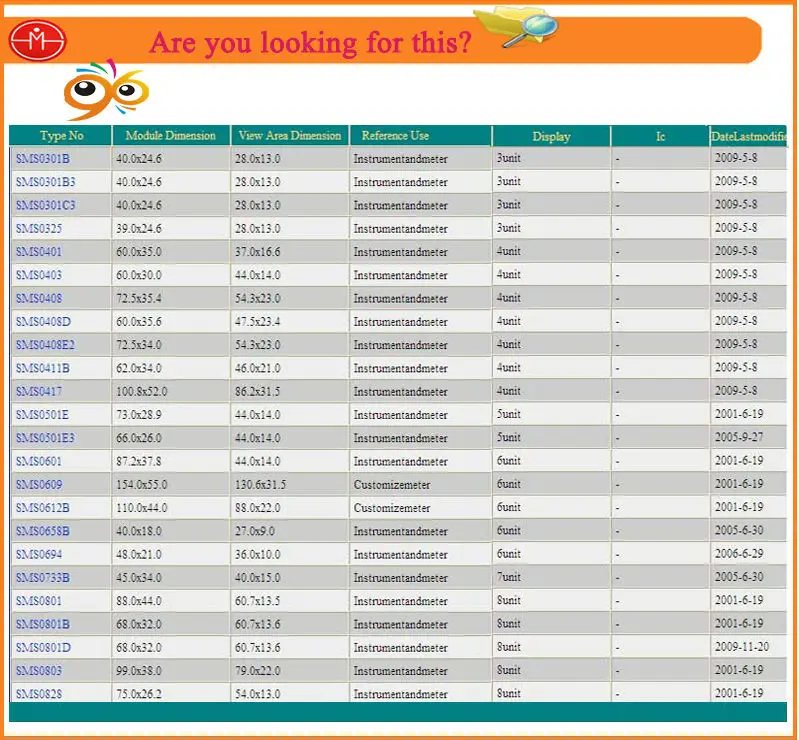Click the Ic column header
799x740 pixels.
point(660,137)
